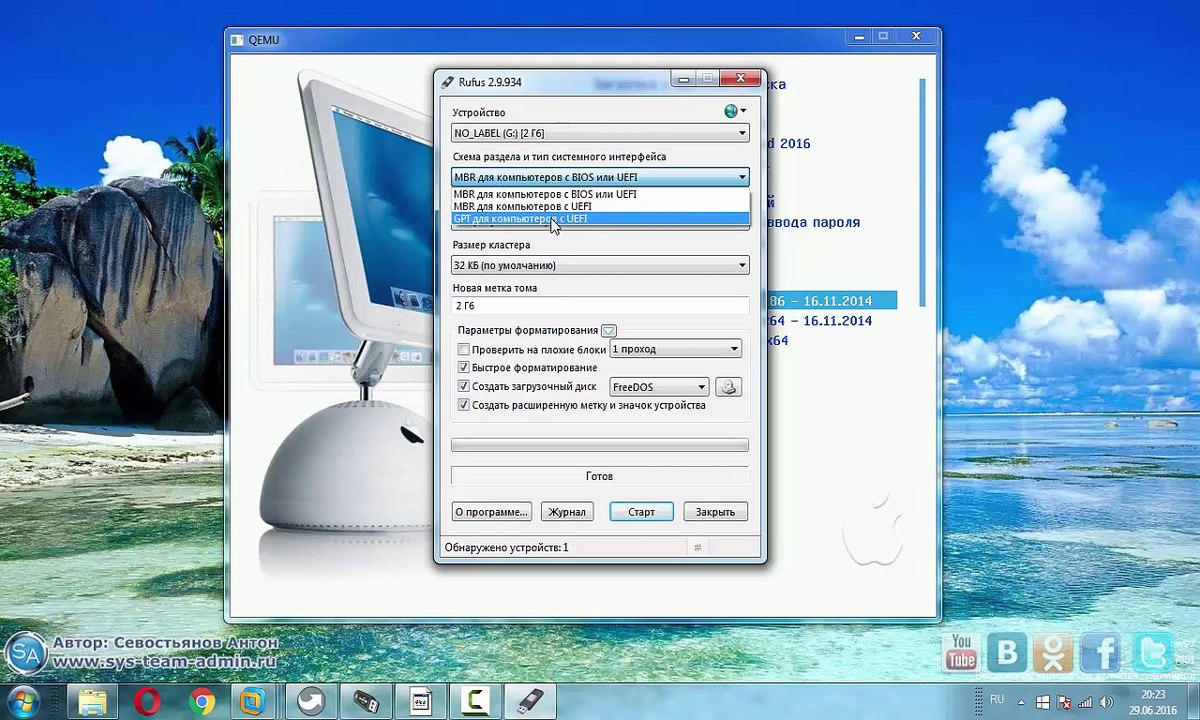Viewport: 1200px width, 720px height.
Task: Click the Windows flag tray icon
Action: 1042,701
